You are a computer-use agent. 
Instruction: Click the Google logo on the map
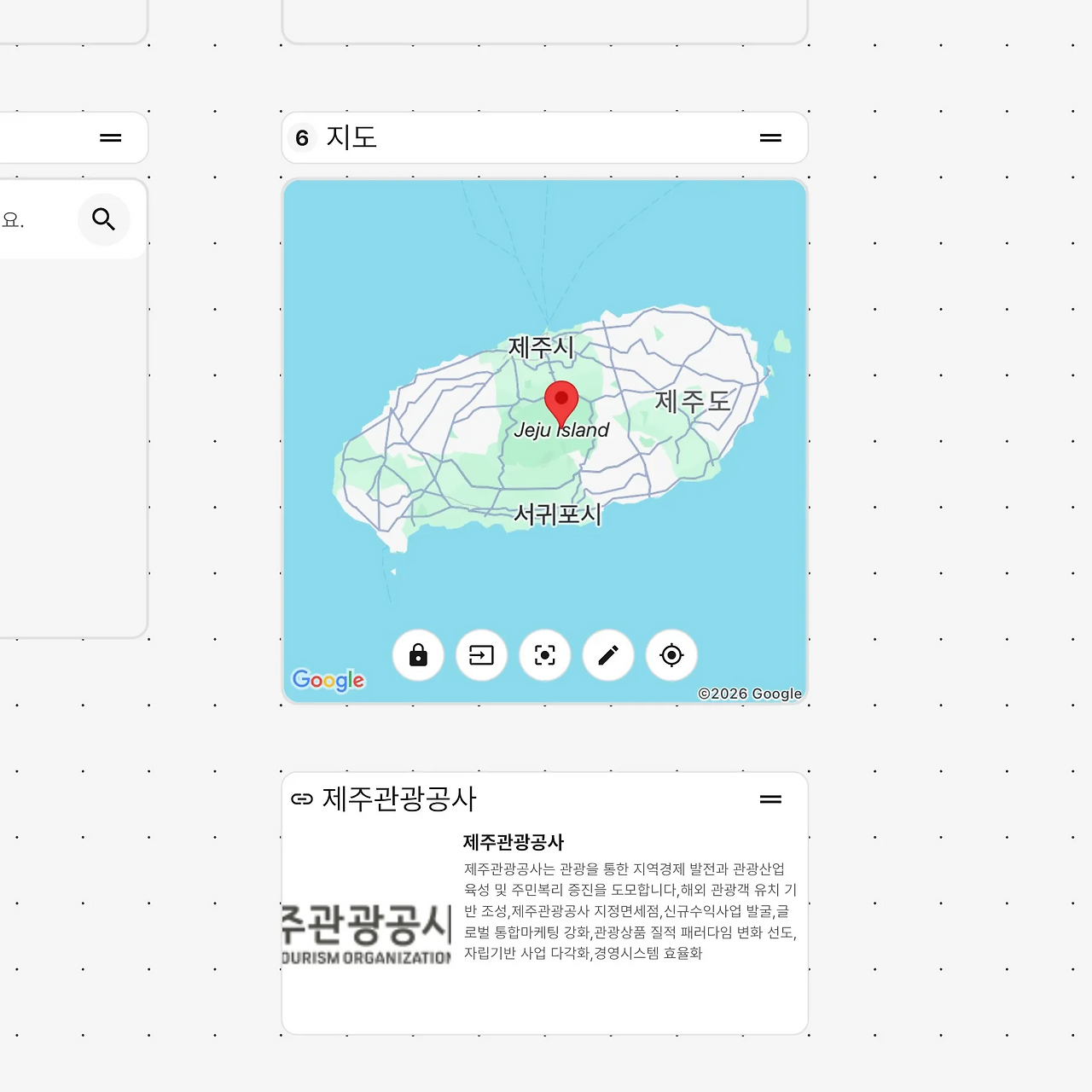328,680
